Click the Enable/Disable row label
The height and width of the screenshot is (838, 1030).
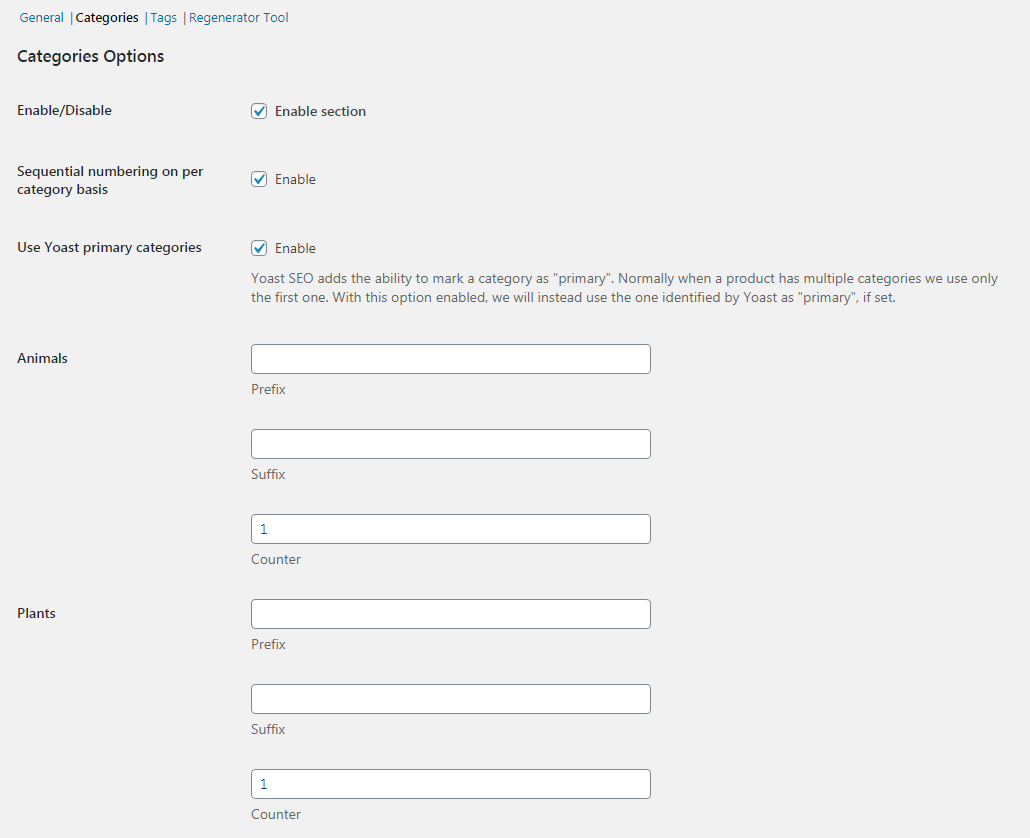coord(64,110)
